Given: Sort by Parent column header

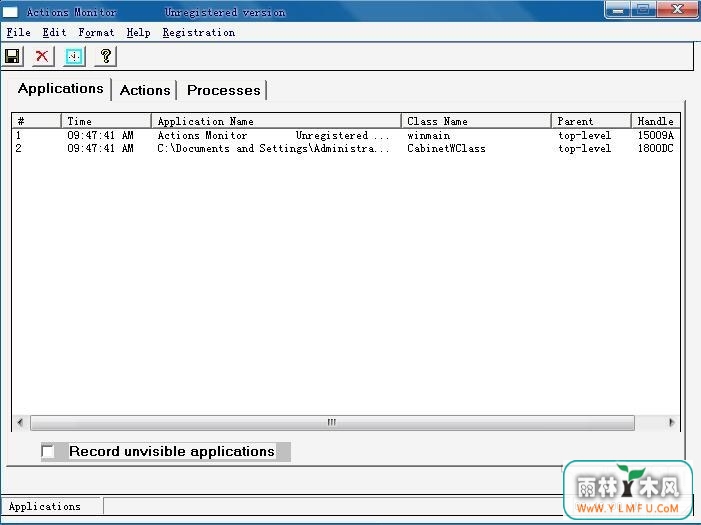Looking at the screenshot, I should tap(591, 121).
